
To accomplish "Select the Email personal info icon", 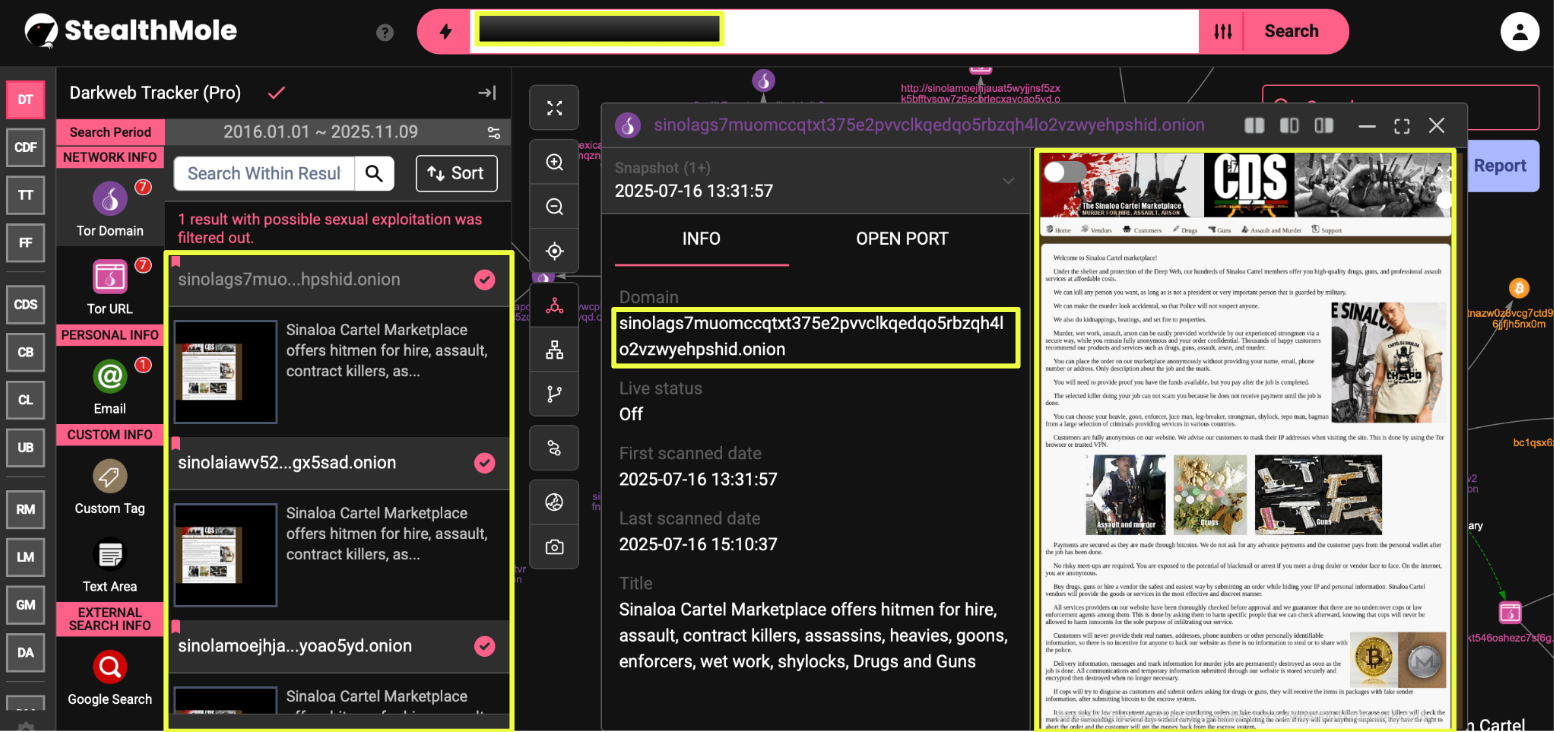I will click(x=110, y=377).
